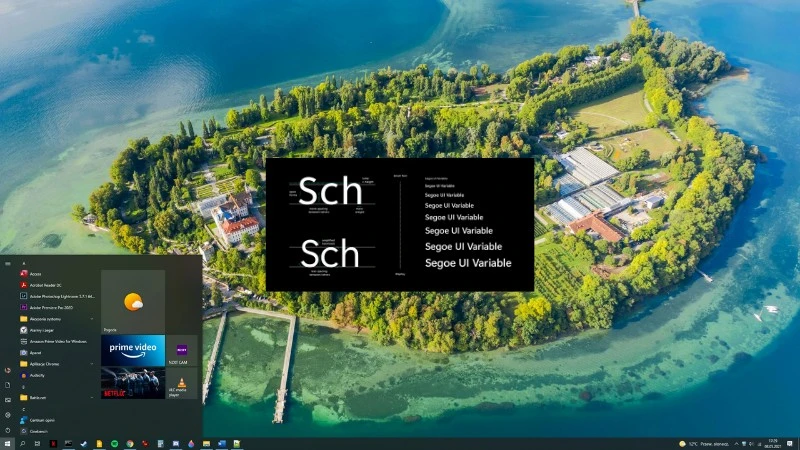The width and height of the screenshot is (800, 450).
Task: Expand the Akcesoria systemu folder chevron
Action: (x=92, y=319)
